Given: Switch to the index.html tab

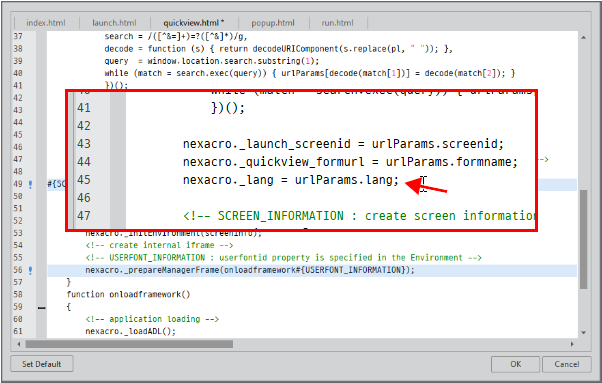Looking at the screenshot, I should click(46, 23).
